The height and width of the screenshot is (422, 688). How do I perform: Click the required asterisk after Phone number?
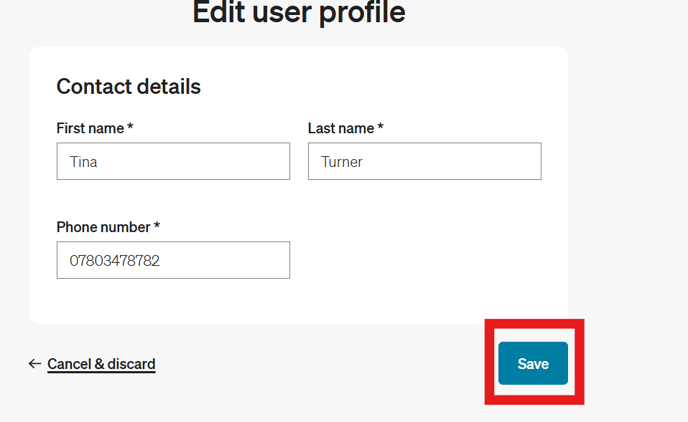(x=157, y=225)
